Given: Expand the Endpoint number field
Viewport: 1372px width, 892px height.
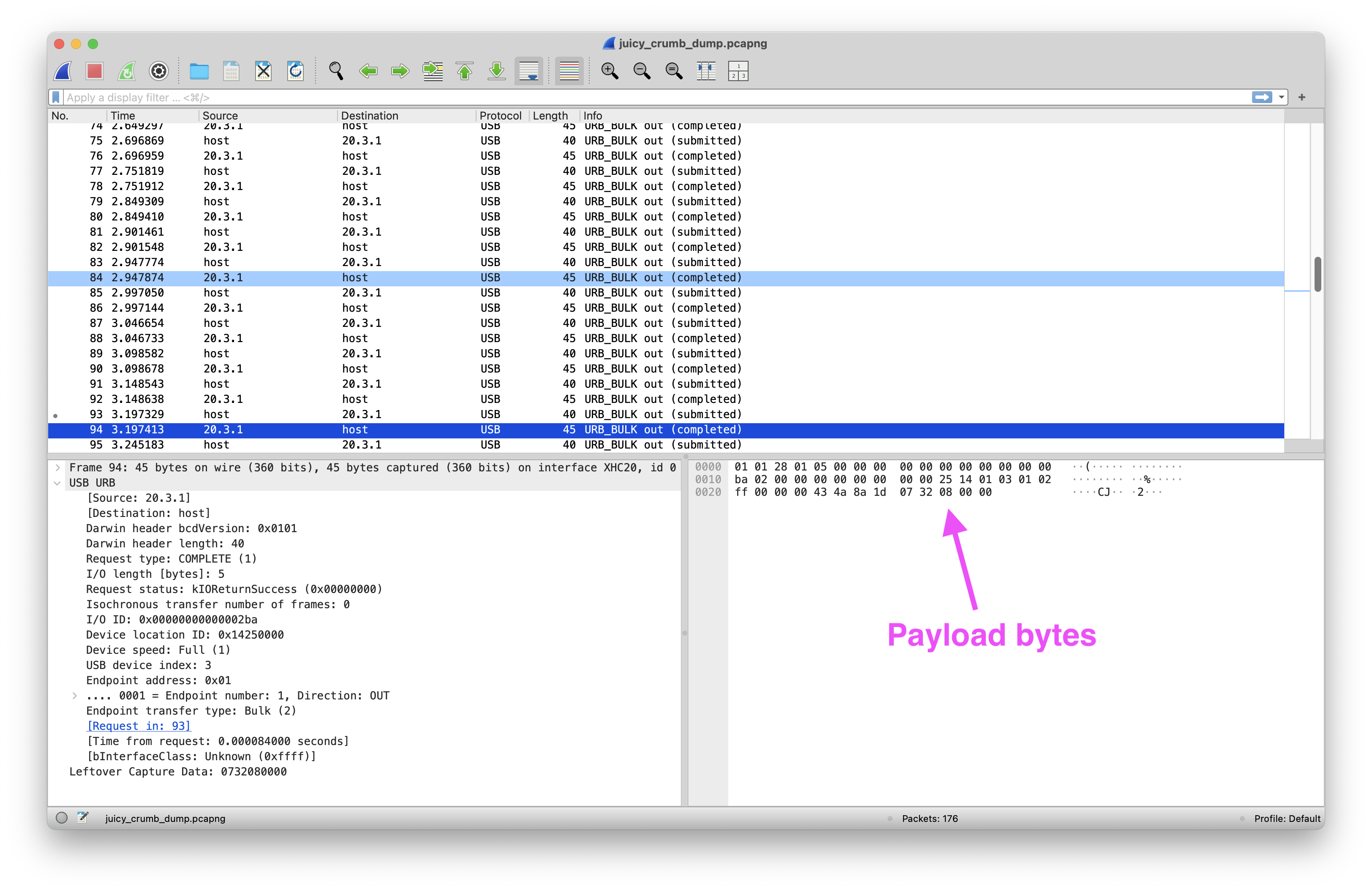Looking at the screenshot, I should 74,696.
